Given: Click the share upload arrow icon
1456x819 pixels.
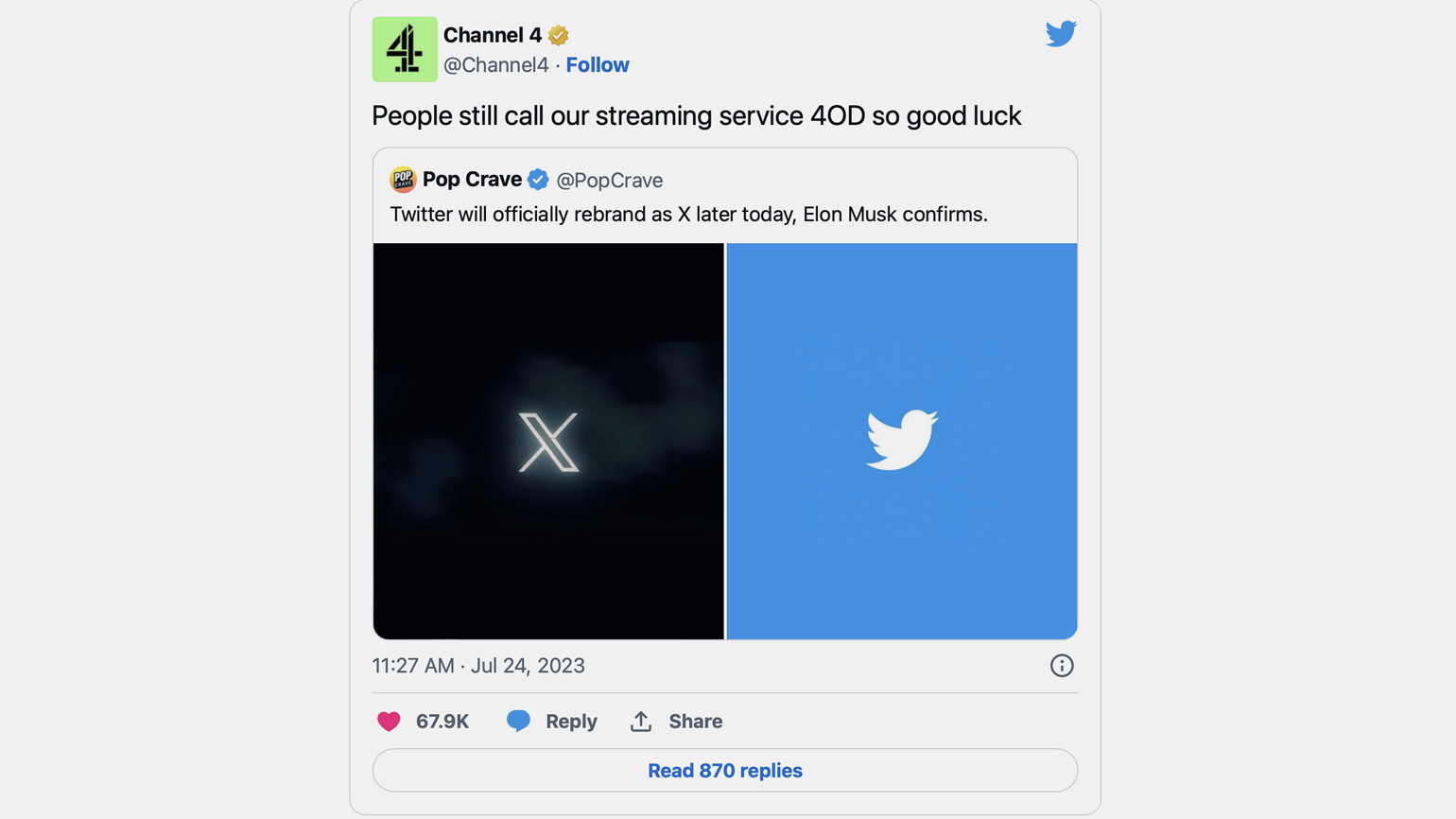Looking at the screenshot, I should (x=641, y=721).
